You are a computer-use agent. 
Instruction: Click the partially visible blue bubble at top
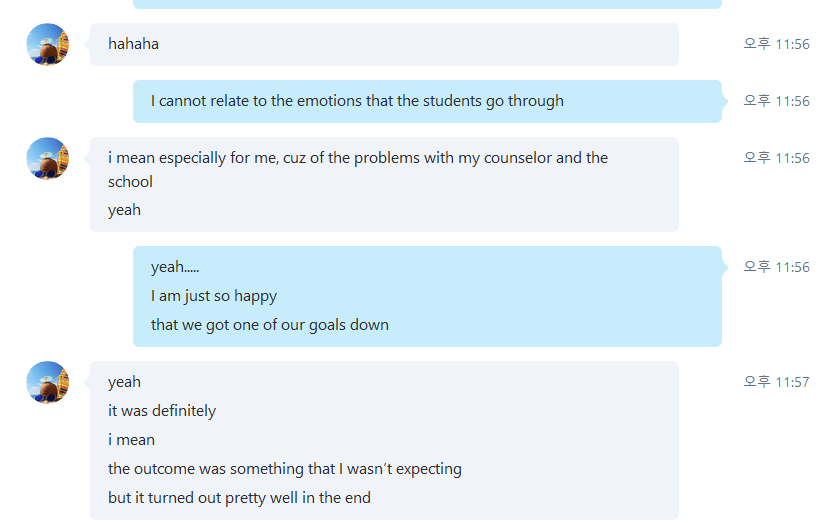(427, 4)
